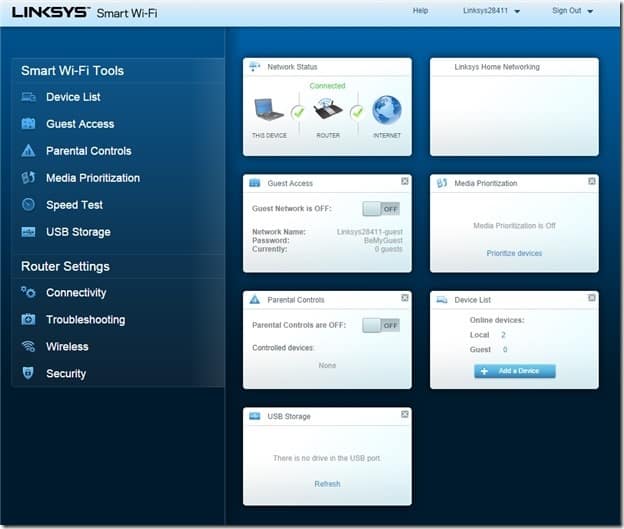This screenshot has height=529, width=624.
Task: Toggle the Guest Network OFF switch
Action: [381, 209]
